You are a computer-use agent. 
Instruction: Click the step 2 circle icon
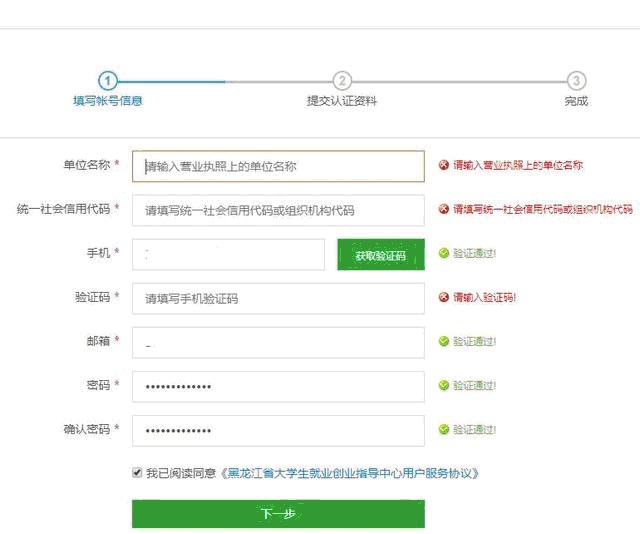(x=342, y=81)
